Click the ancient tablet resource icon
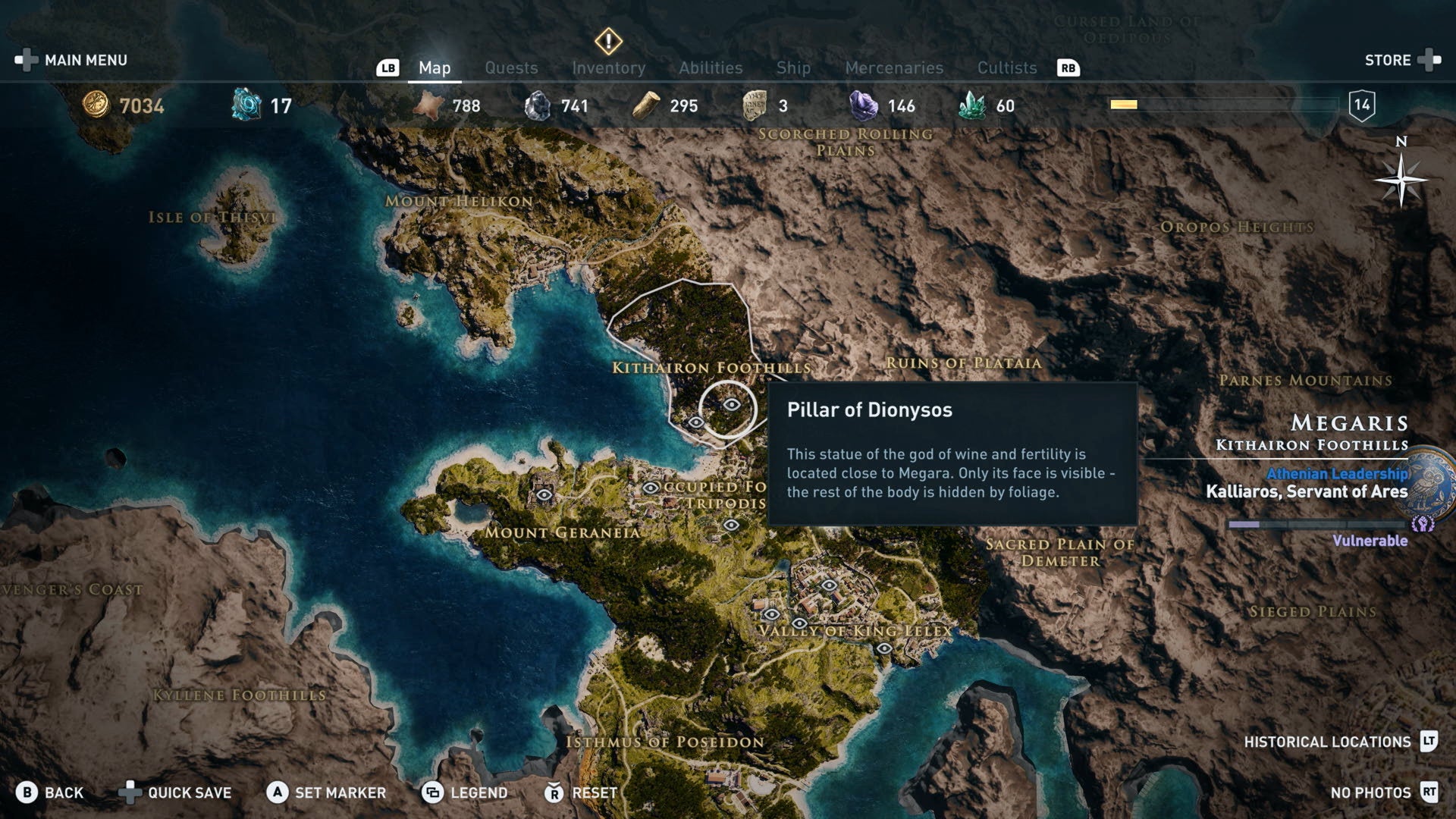The height and width of the screenshot is (819, 1456). pos(754,105)
